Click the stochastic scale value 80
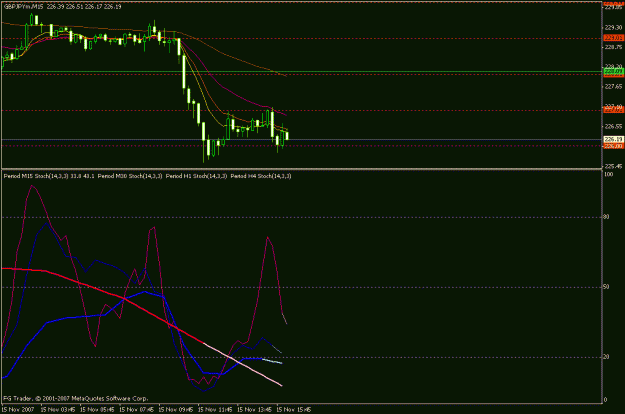Screen dimensions: 625x414 (607, 217)
